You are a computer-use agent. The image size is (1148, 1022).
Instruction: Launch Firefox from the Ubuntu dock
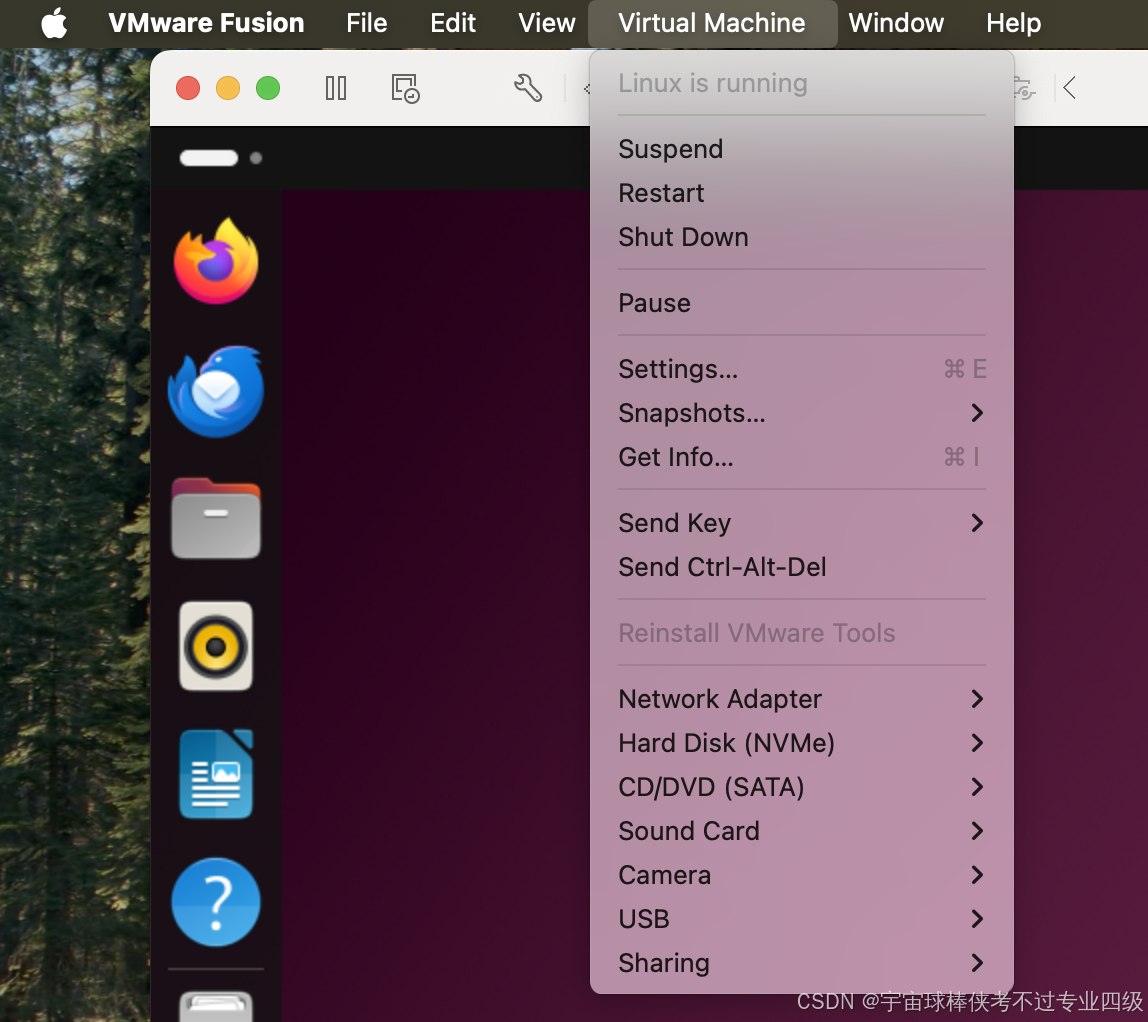(x=216, y=261)
